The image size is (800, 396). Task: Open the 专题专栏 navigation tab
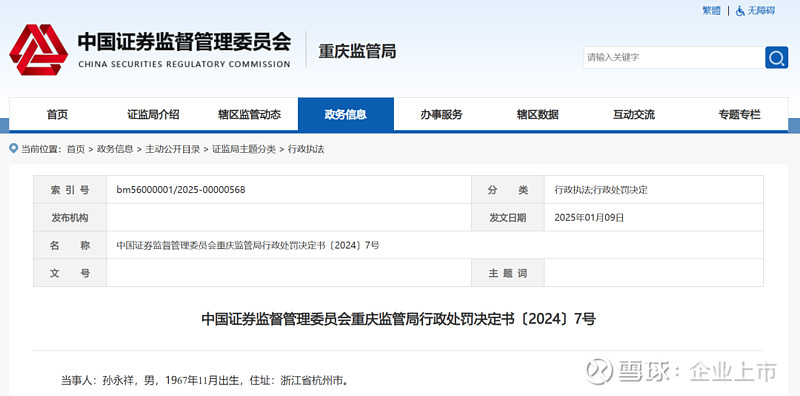click(739, 114)
